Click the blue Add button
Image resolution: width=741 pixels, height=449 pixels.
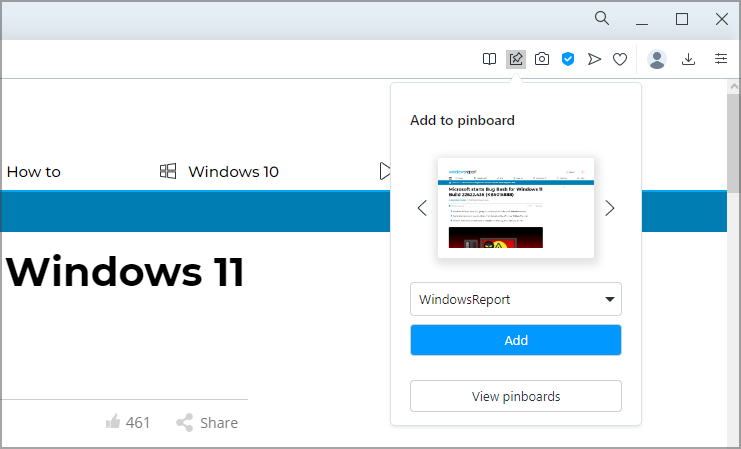tap(516, 340)
